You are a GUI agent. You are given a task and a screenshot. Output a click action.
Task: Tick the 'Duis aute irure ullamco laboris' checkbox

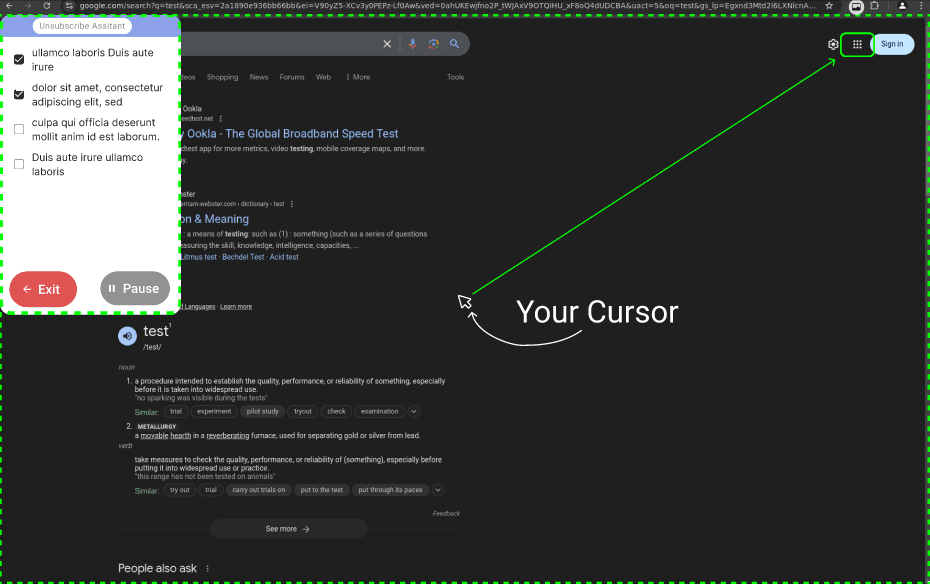pos(19,164)
